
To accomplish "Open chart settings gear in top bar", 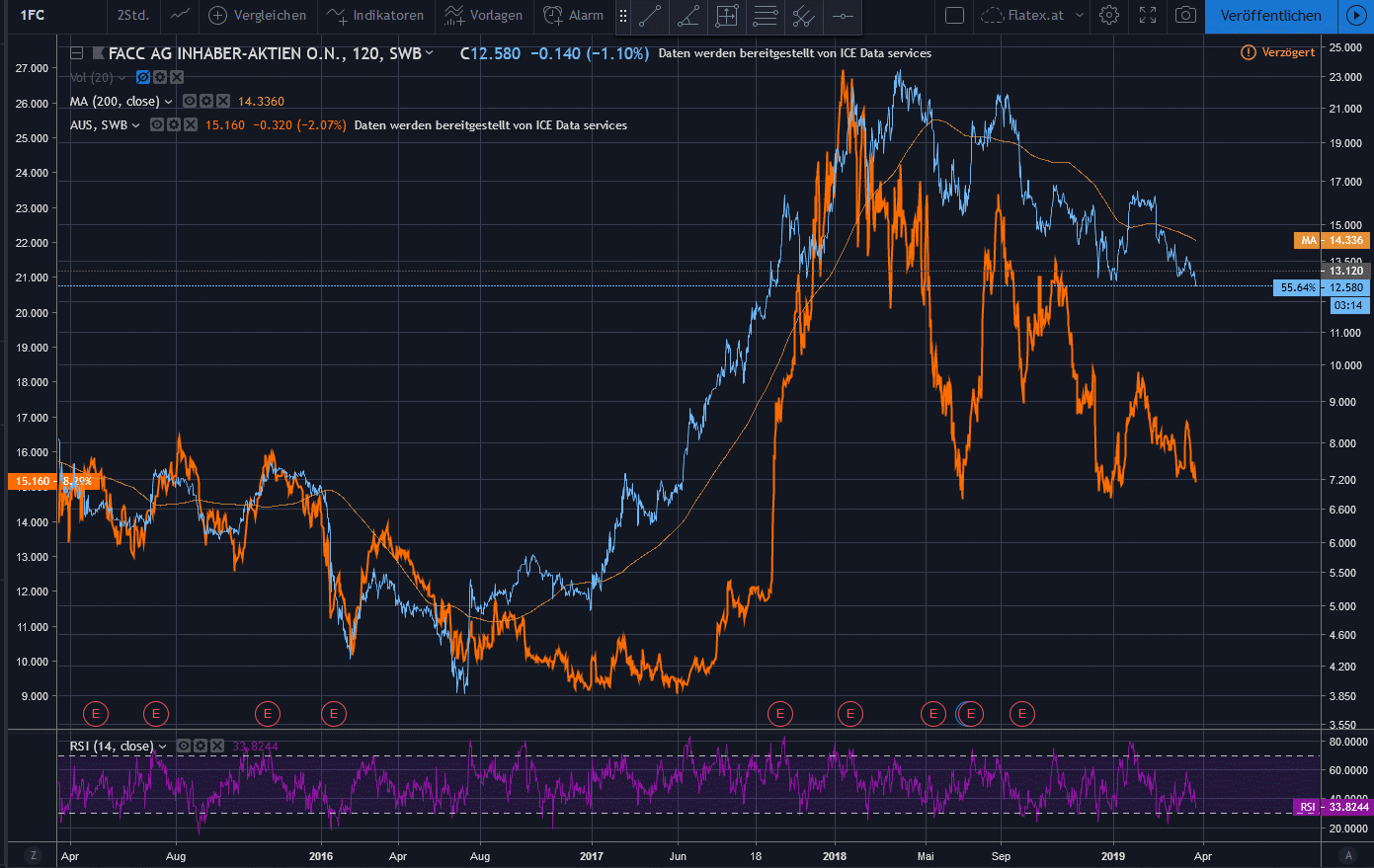I will (1109, 15).
